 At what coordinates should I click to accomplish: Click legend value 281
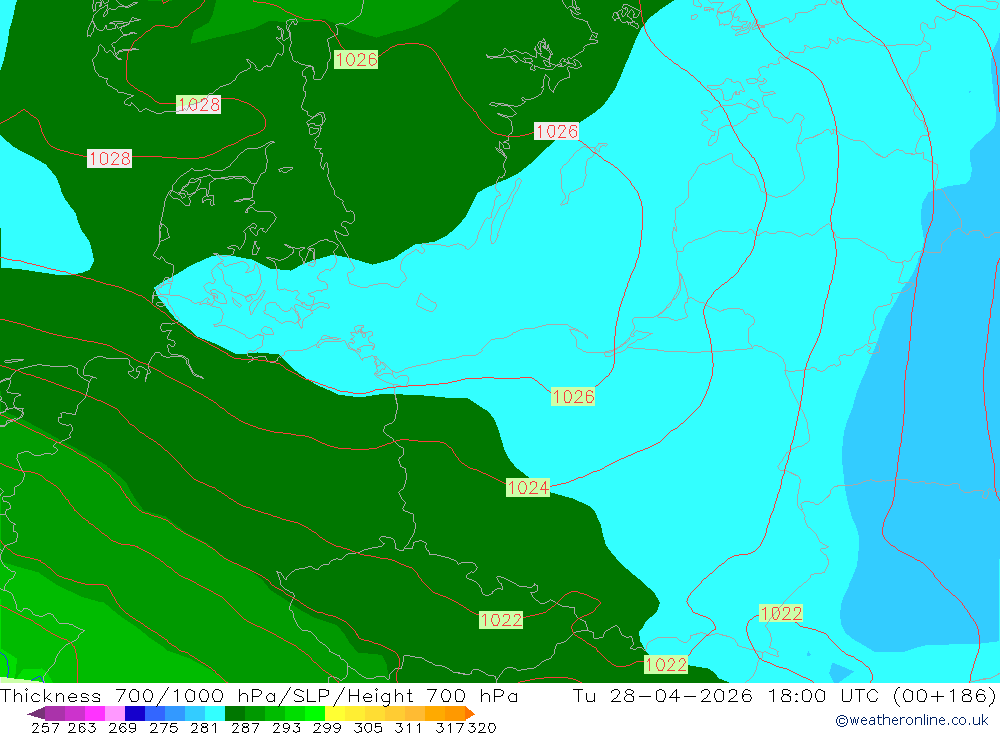pos(203,727)
